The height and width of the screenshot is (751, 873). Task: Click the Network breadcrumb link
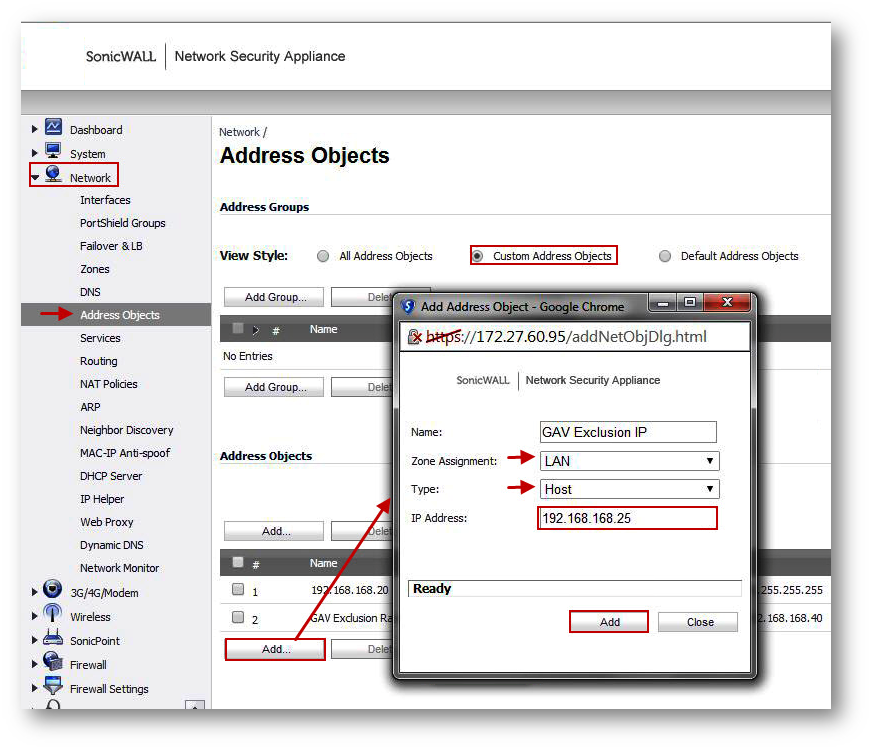click(239, 132)
